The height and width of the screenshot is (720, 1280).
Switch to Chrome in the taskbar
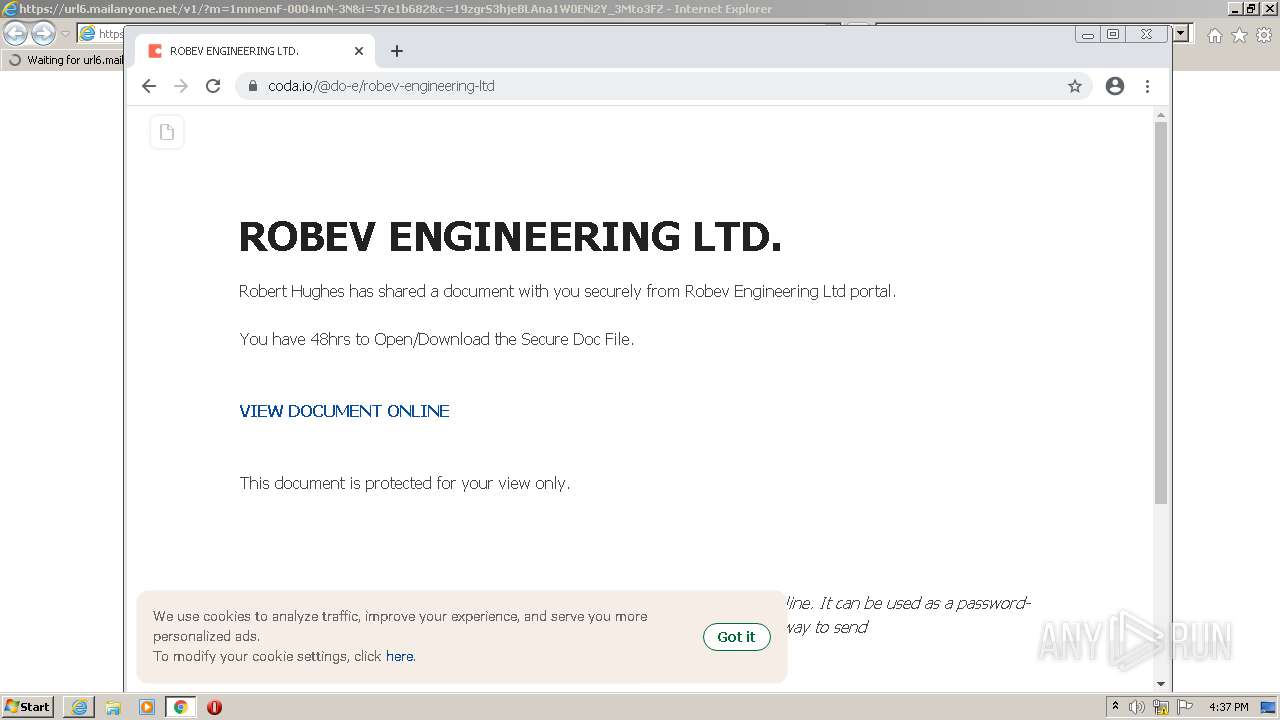(181, 707)
